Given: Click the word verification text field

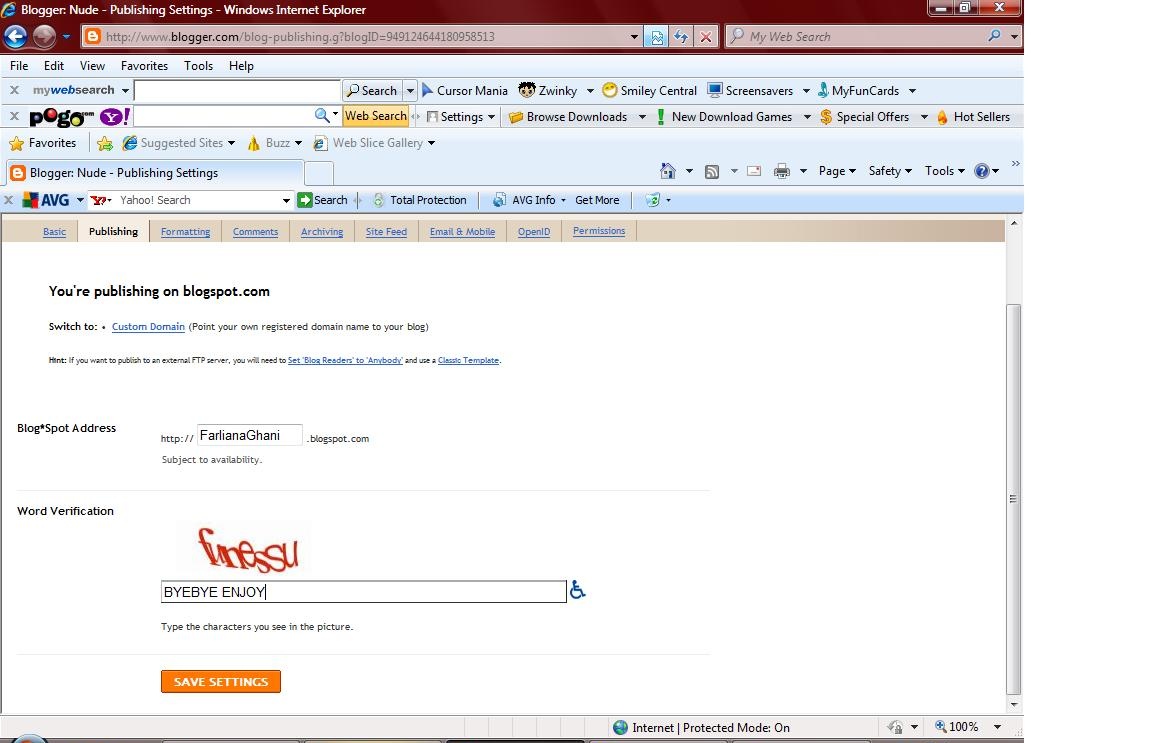Looking at the screenshot, I should point(363,592).
